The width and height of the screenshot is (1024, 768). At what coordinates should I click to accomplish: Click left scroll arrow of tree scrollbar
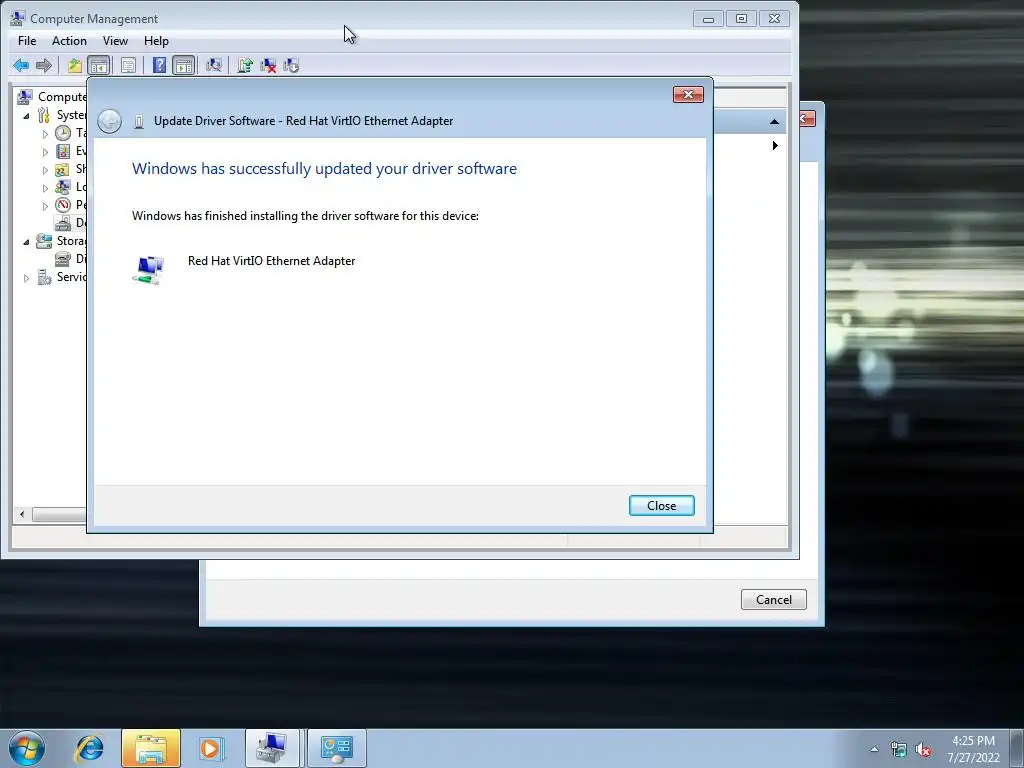22,515
